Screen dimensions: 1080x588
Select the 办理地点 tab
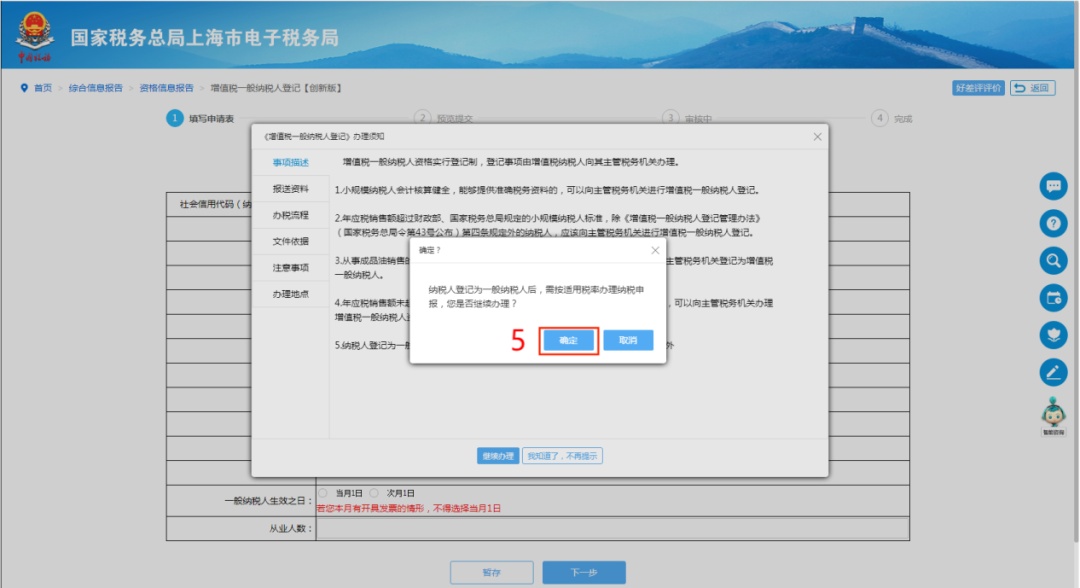pos(291,293)
